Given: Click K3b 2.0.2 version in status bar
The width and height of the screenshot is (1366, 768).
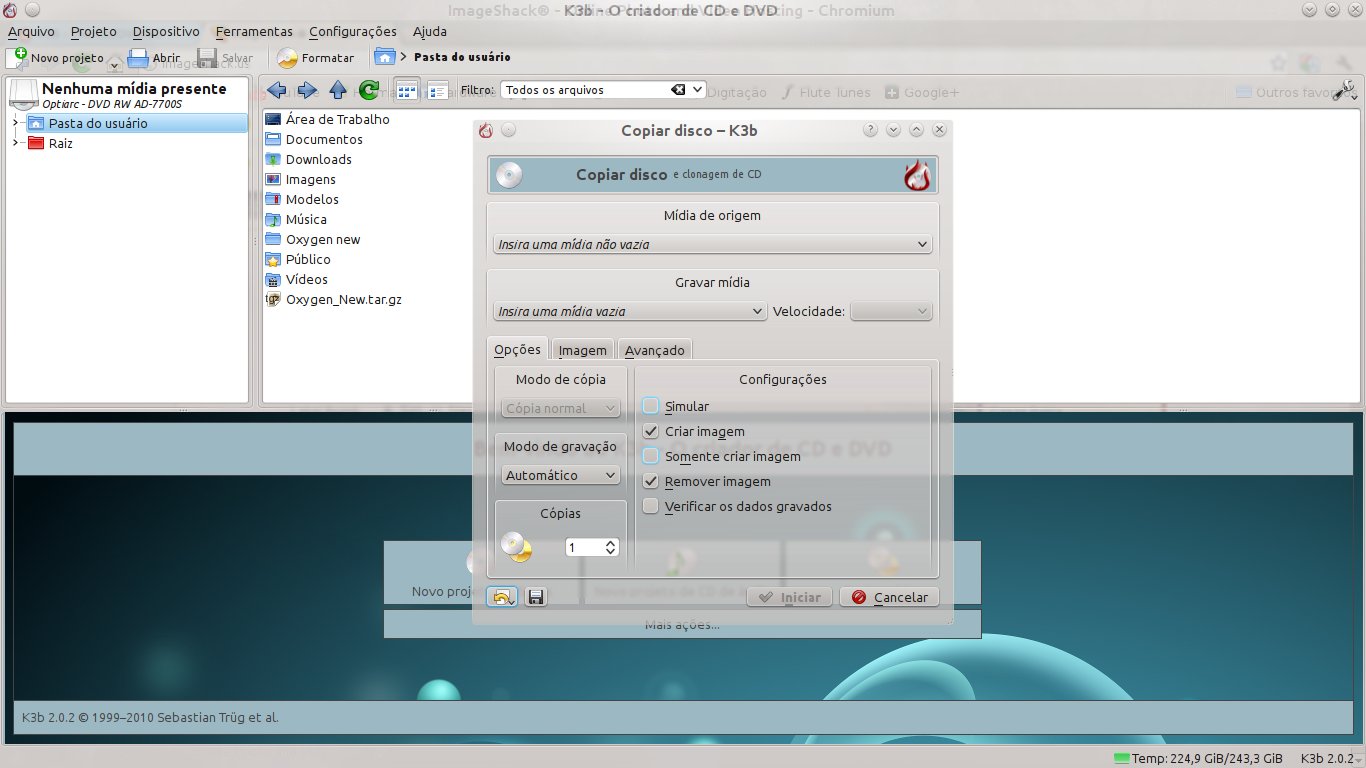Looking at the screenshot, I should coord(1329,758).
